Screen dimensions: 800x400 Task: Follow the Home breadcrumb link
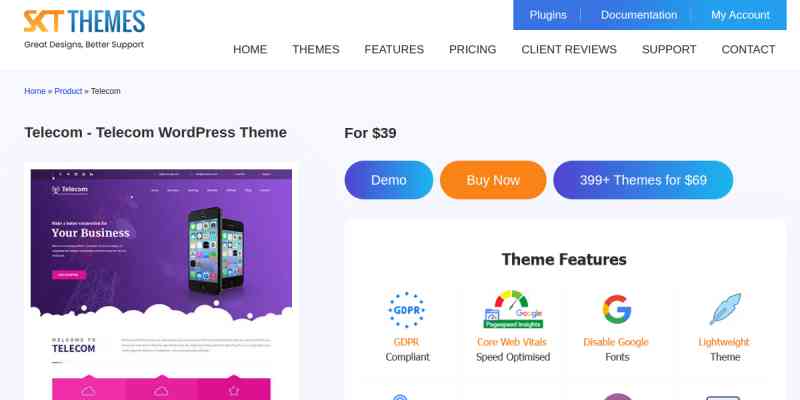(35, 91)
